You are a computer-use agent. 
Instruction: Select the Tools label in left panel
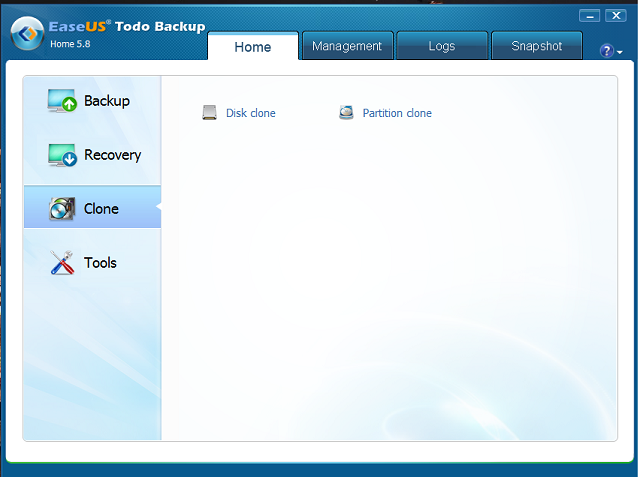click(x=100, y=263)
